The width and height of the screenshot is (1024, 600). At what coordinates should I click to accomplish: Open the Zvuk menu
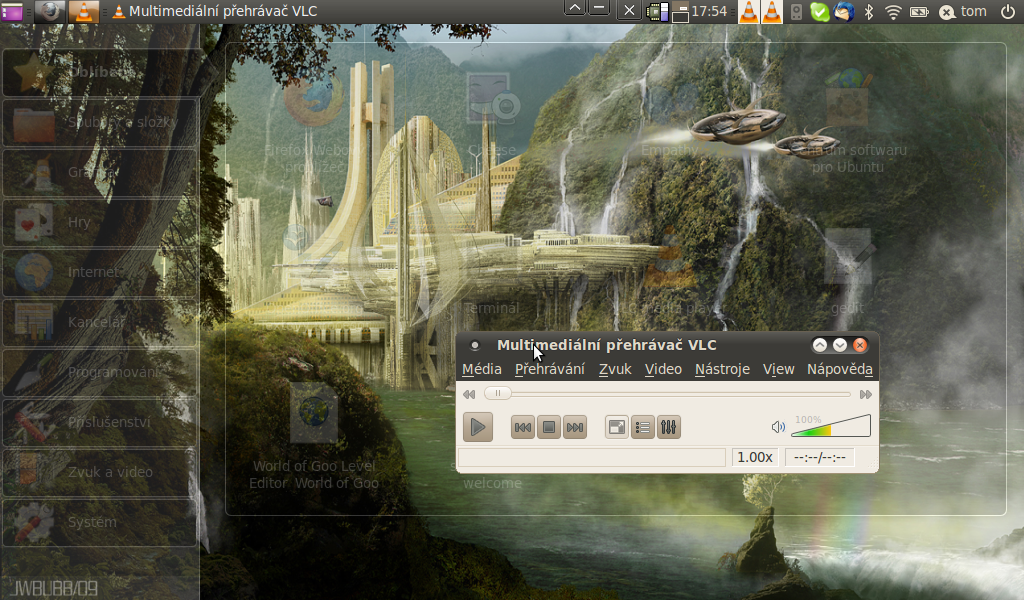pos(615,369)
